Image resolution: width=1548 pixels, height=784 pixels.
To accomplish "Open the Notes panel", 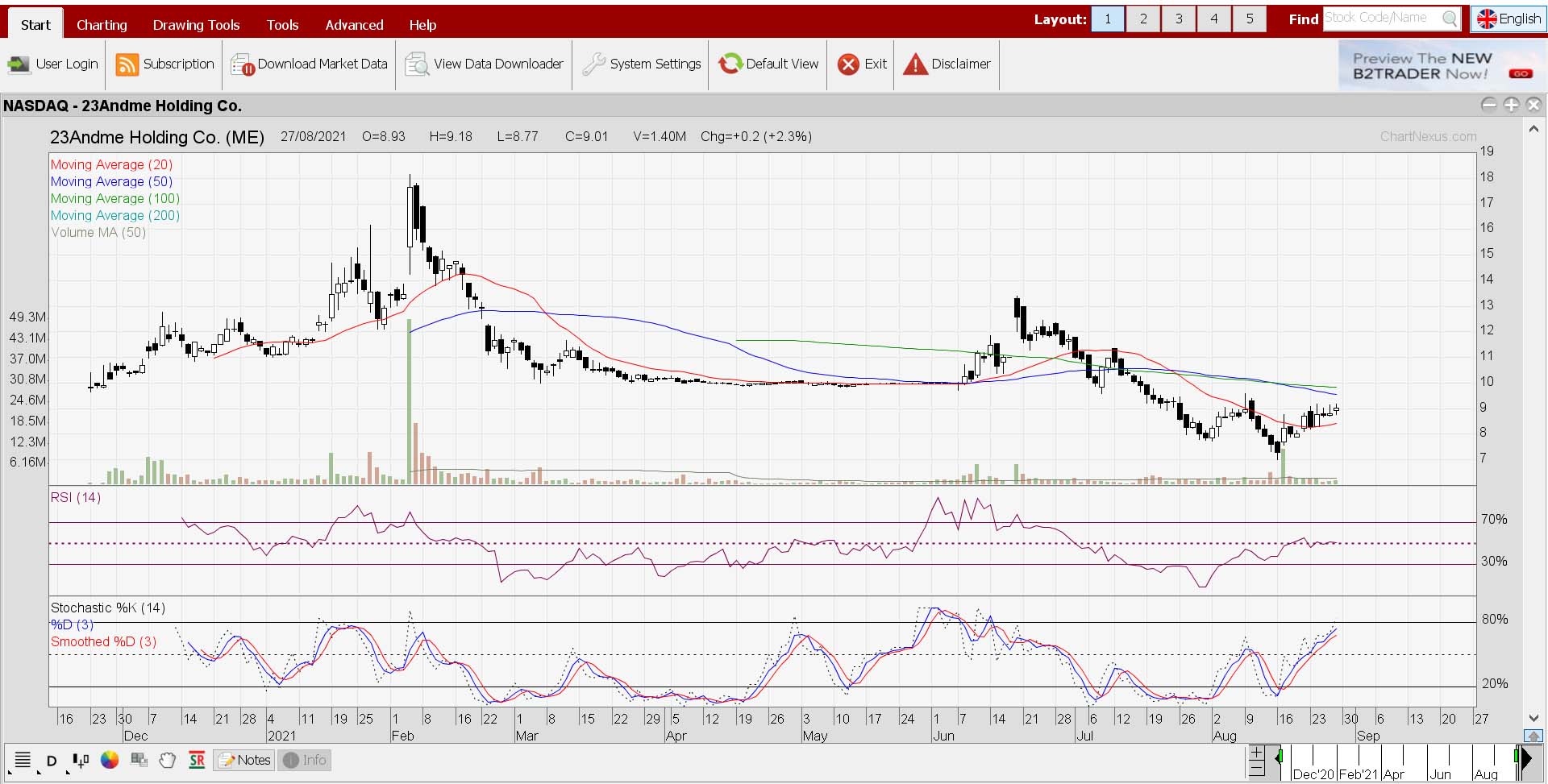I will point(244,760).
